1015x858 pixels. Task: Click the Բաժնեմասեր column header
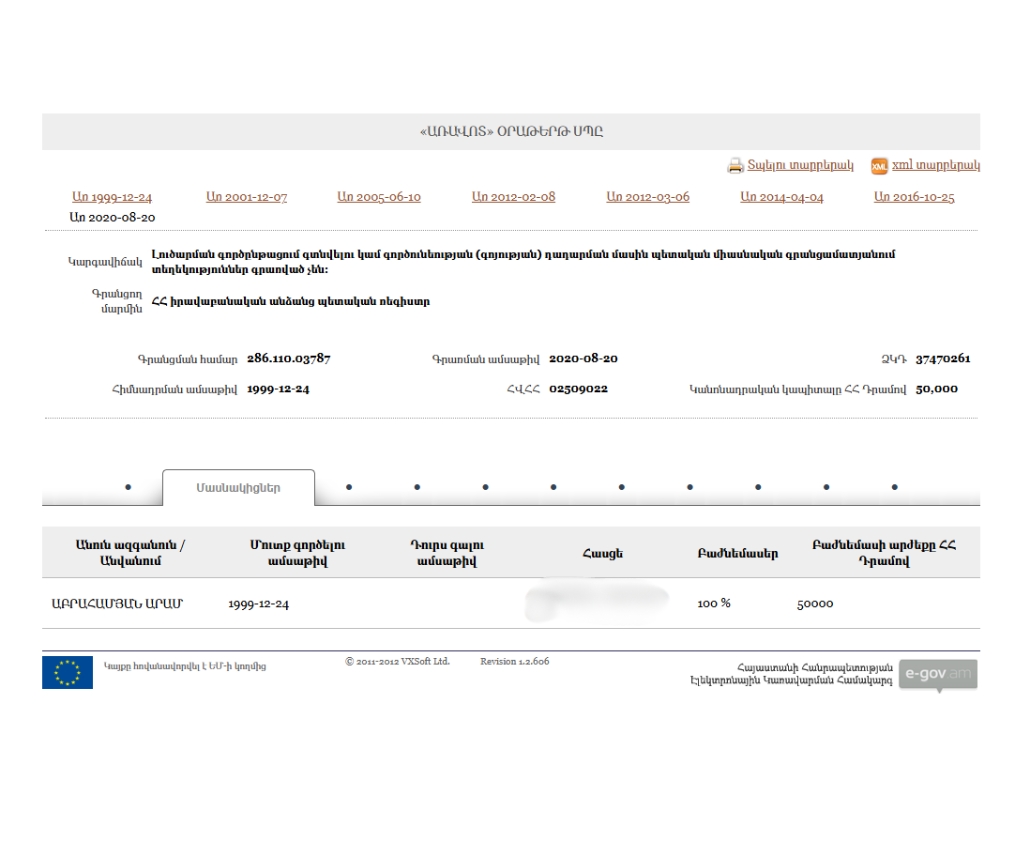click(737, 553)
